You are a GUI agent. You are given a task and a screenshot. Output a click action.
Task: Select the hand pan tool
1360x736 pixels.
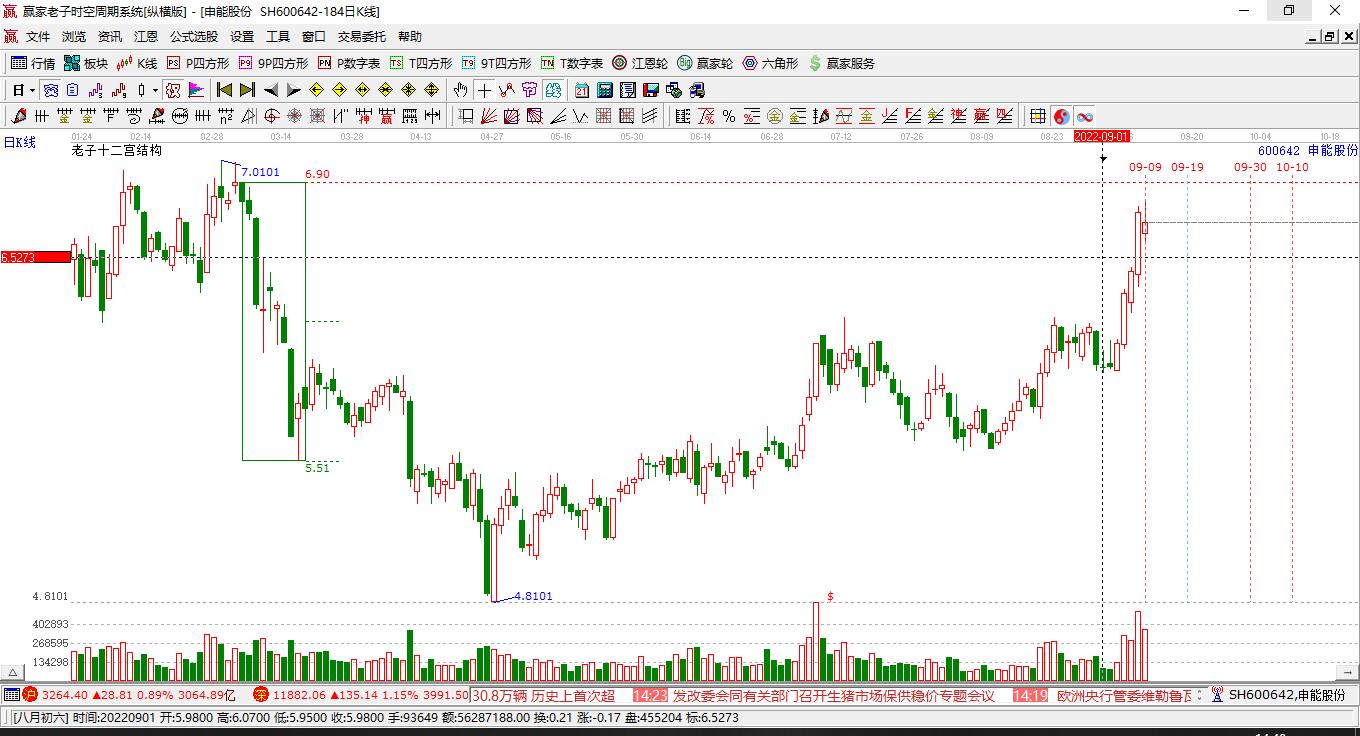tap(460, 90)
